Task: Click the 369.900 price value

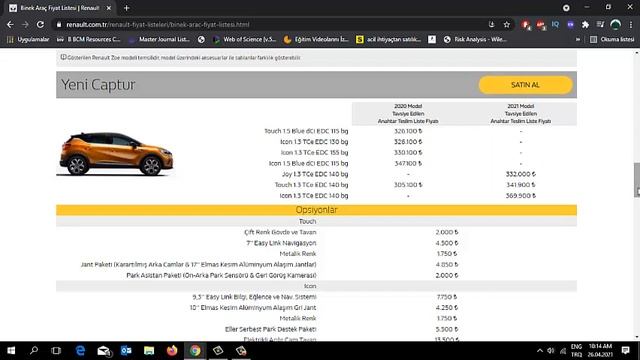Action: 520,196
